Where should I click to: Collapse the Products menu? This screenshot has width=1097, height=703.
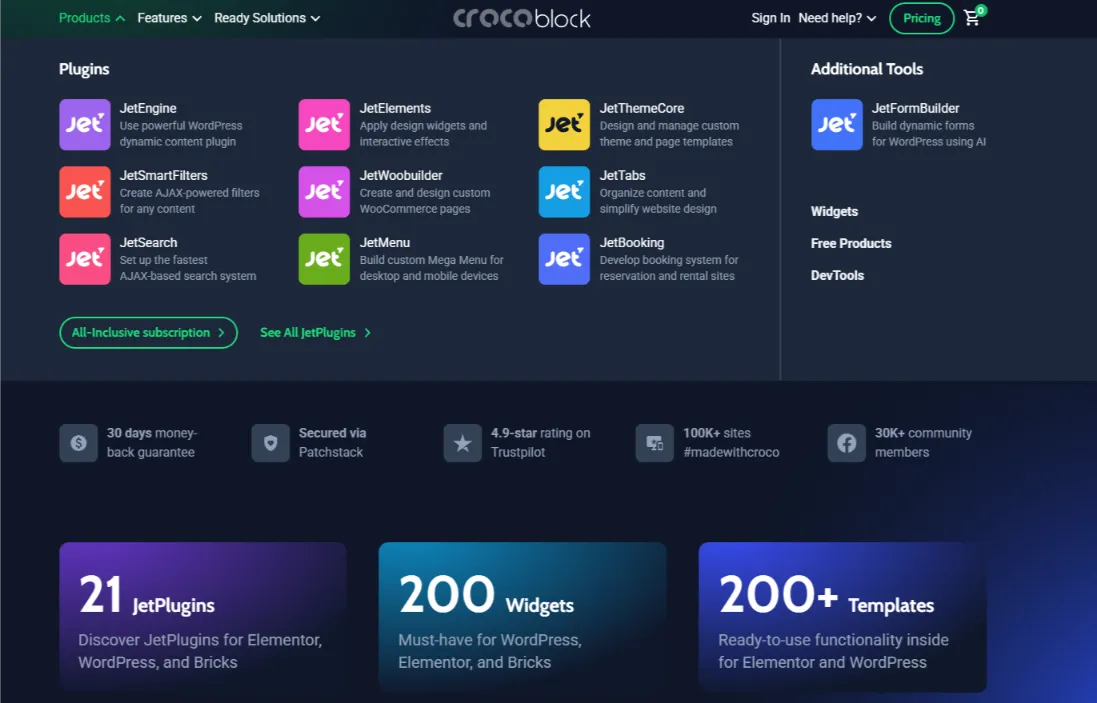point(92,18)
